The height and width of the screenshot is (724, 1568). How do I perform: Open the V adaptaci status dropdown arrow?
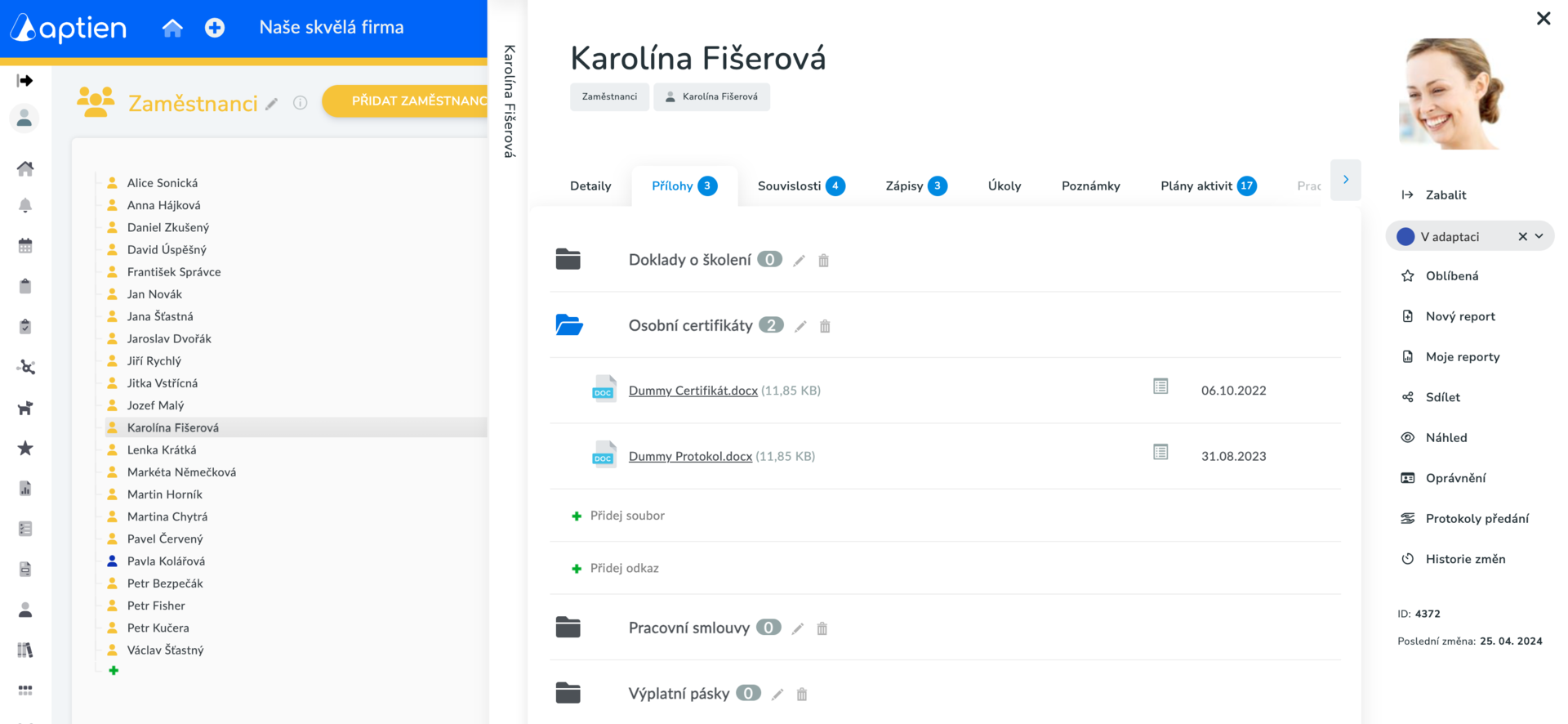pyautogui.click(x=1539, y=236)
